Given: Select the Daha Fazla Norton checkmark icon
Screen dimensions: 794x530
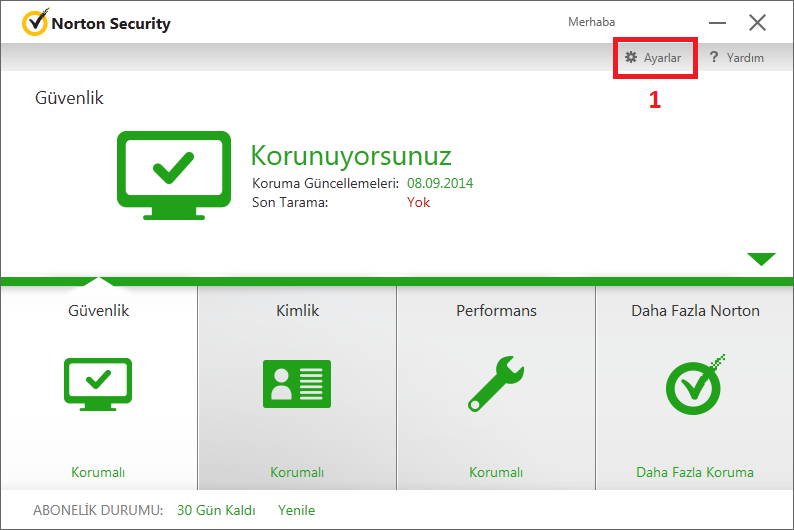Looking at the screenshot, I should (x=695, y=385).
